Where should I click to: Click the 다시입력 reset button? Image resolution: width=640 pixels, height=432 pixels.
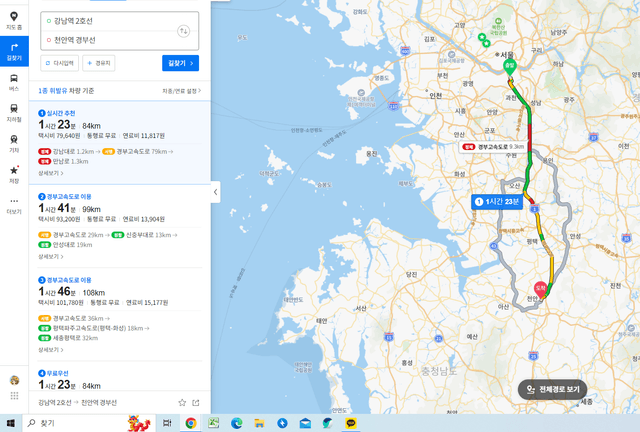coord(60,63)
